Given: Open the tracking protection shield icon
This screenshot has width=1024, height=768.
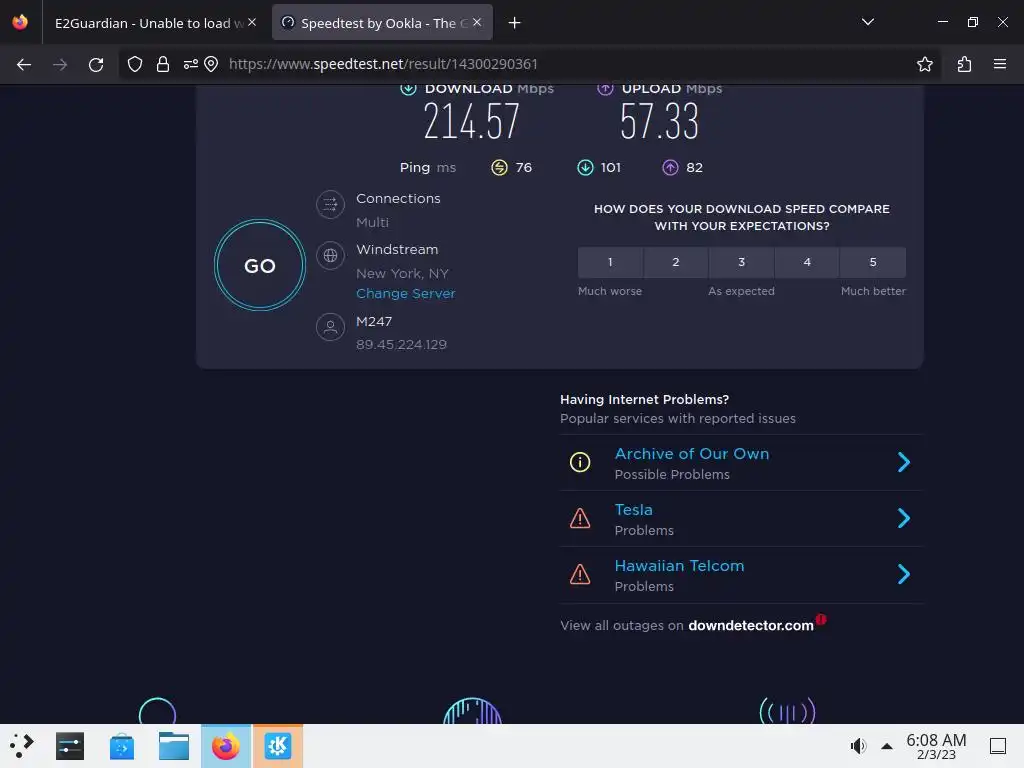Looking at the screenshot, I should tap(135, 64).
